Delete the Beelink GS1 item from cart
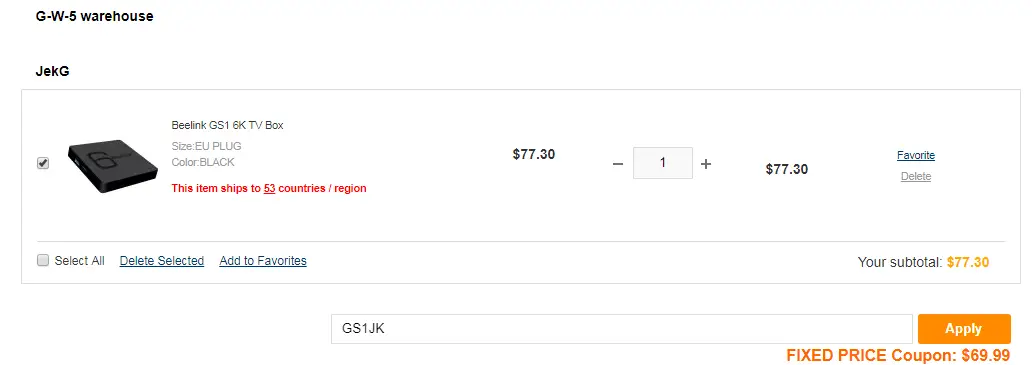1032x365 pixels. (916, 176)
